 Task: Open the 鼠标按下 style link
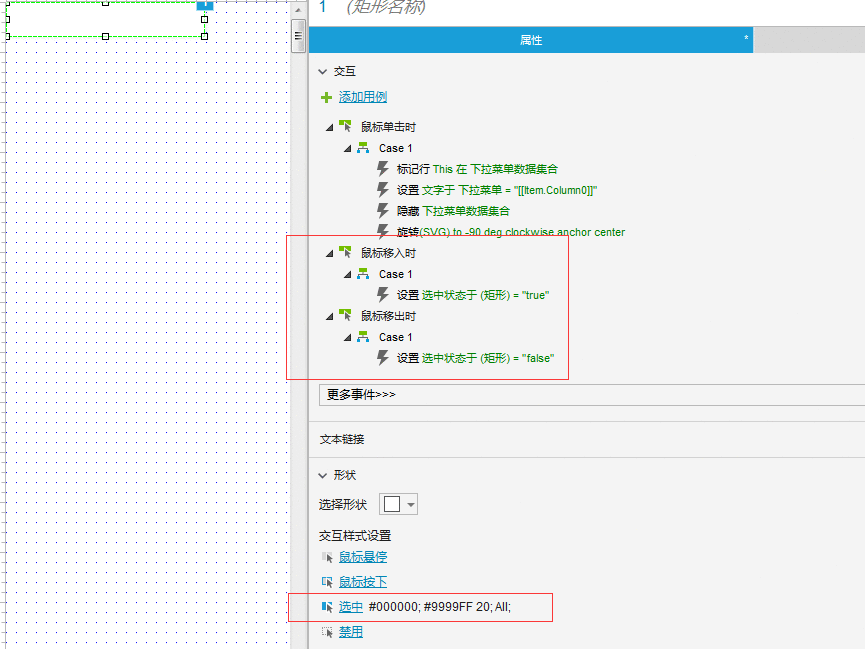(x=362, y=582)
